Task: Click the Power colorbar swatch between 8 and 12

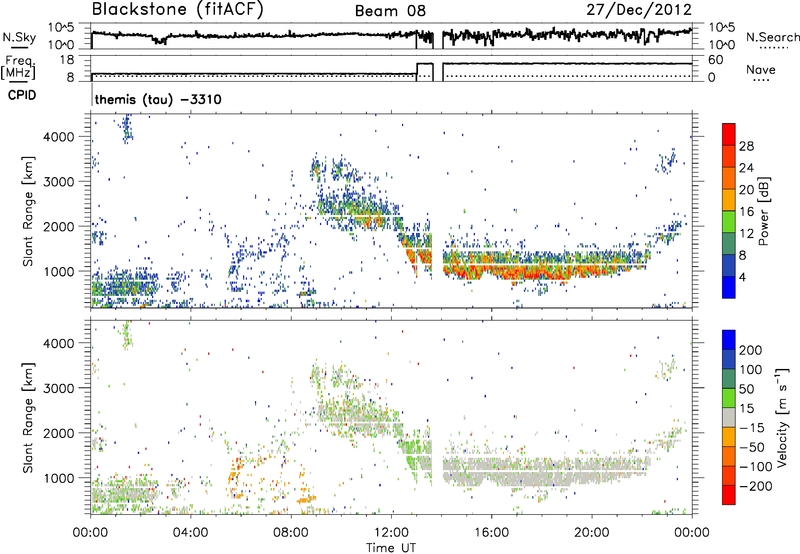Action: [729, 244]
